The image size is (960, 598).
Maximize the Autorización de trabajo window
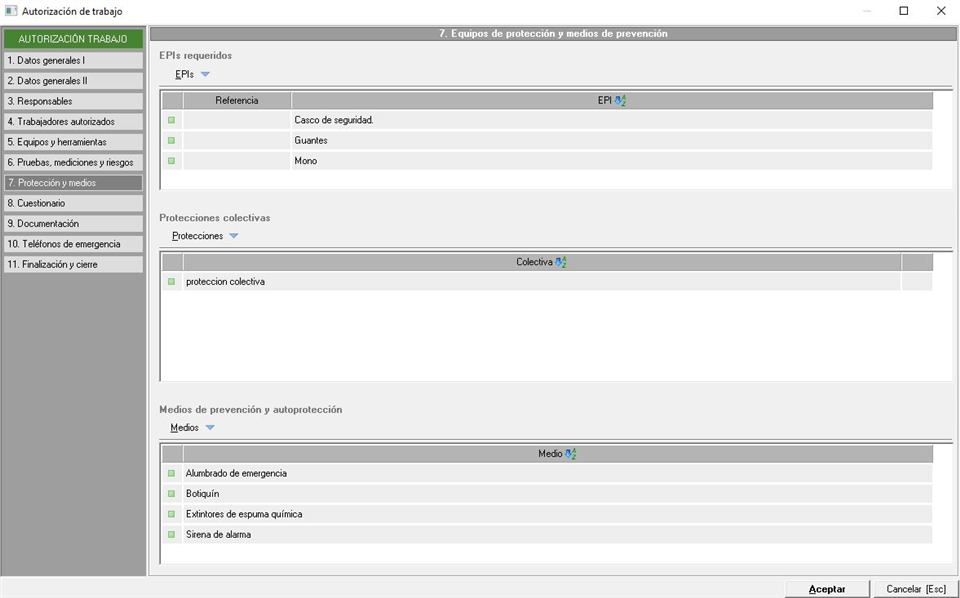coord(904,11)
